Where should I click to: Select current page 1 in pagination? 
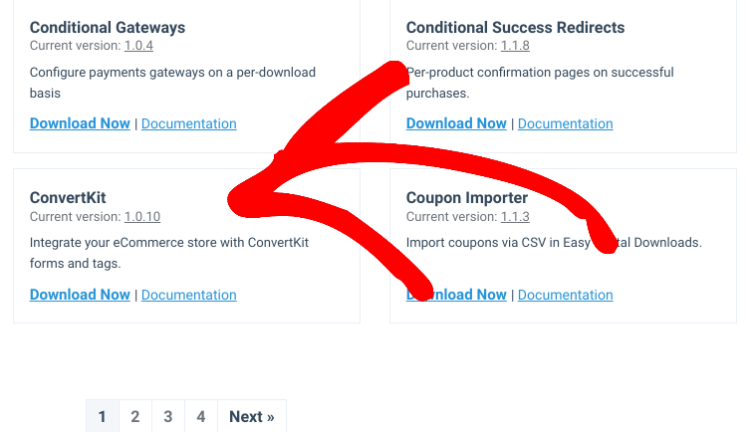102,416
